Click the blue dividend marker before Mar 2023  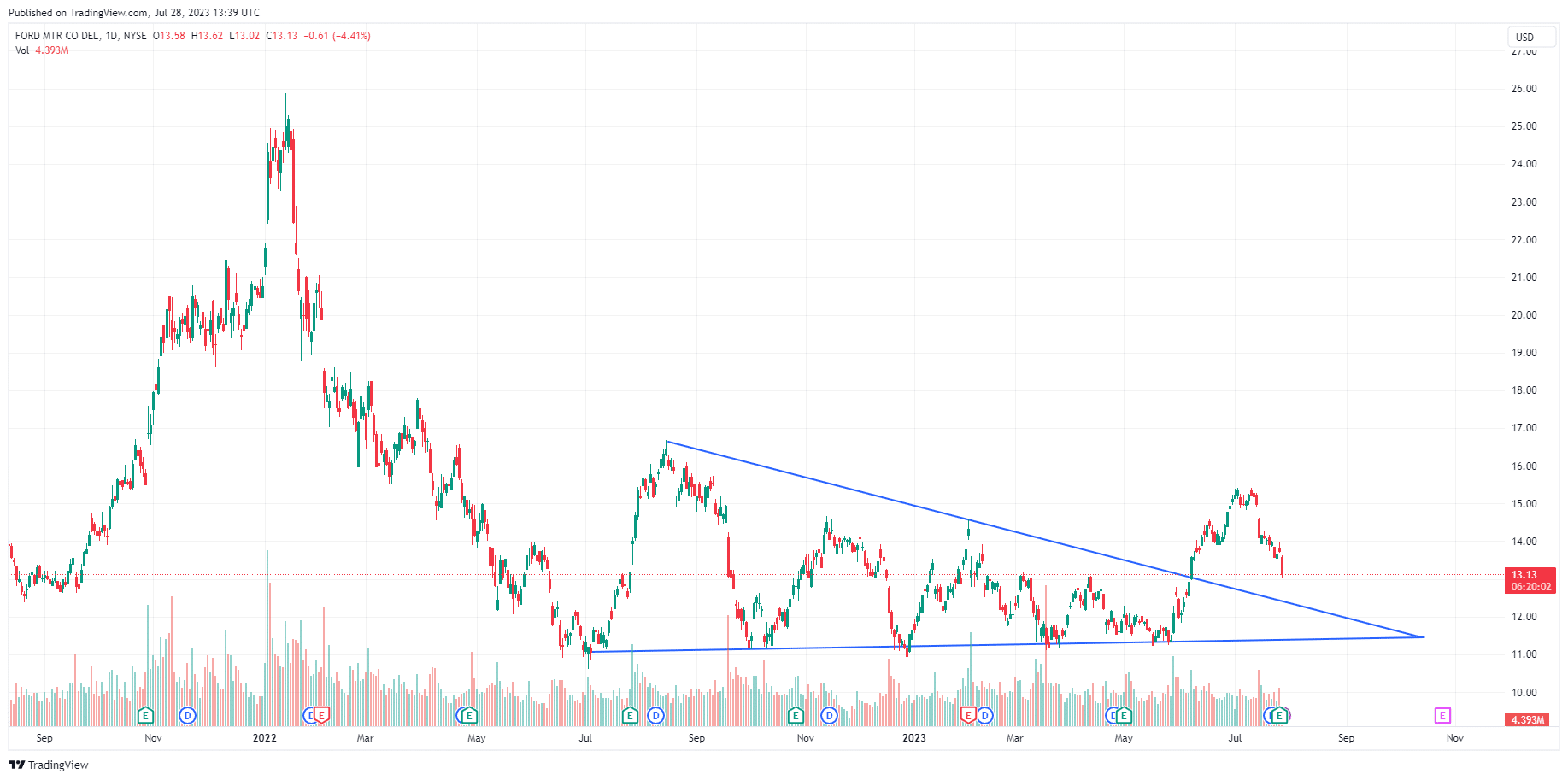click(x=985, y=715)
